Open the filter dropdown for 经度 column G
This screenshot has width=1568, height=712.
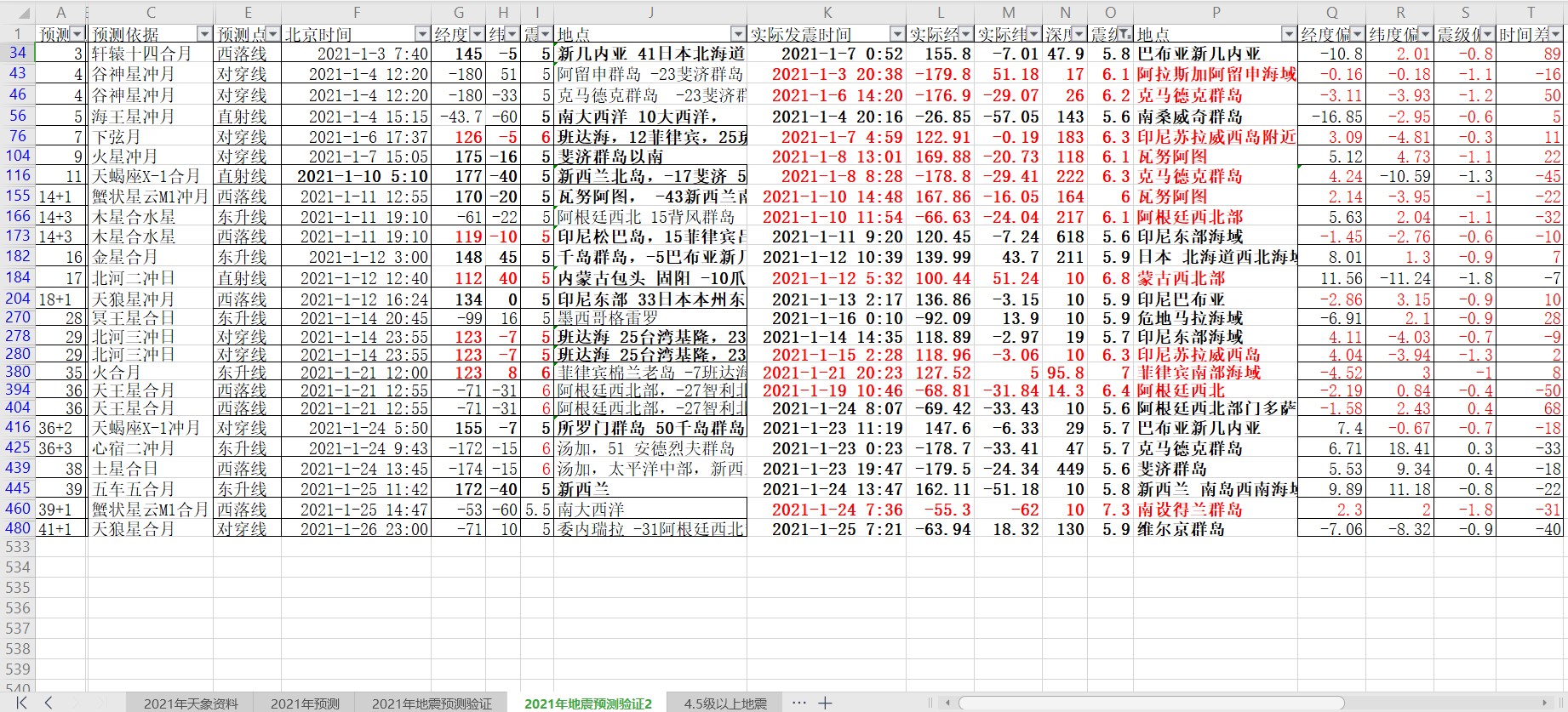click(x=477, y=34)
